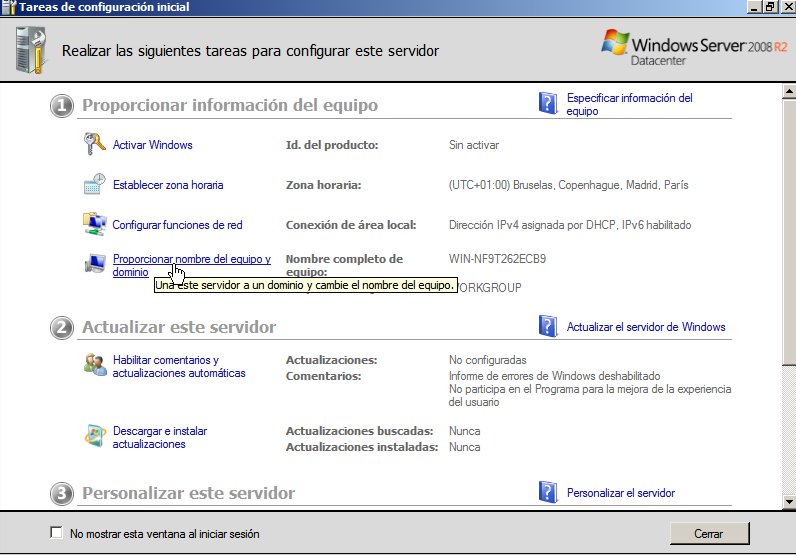Open Activar Windows link
The height and width of the screenshot is (555, 796).
[x=152, y=145]
